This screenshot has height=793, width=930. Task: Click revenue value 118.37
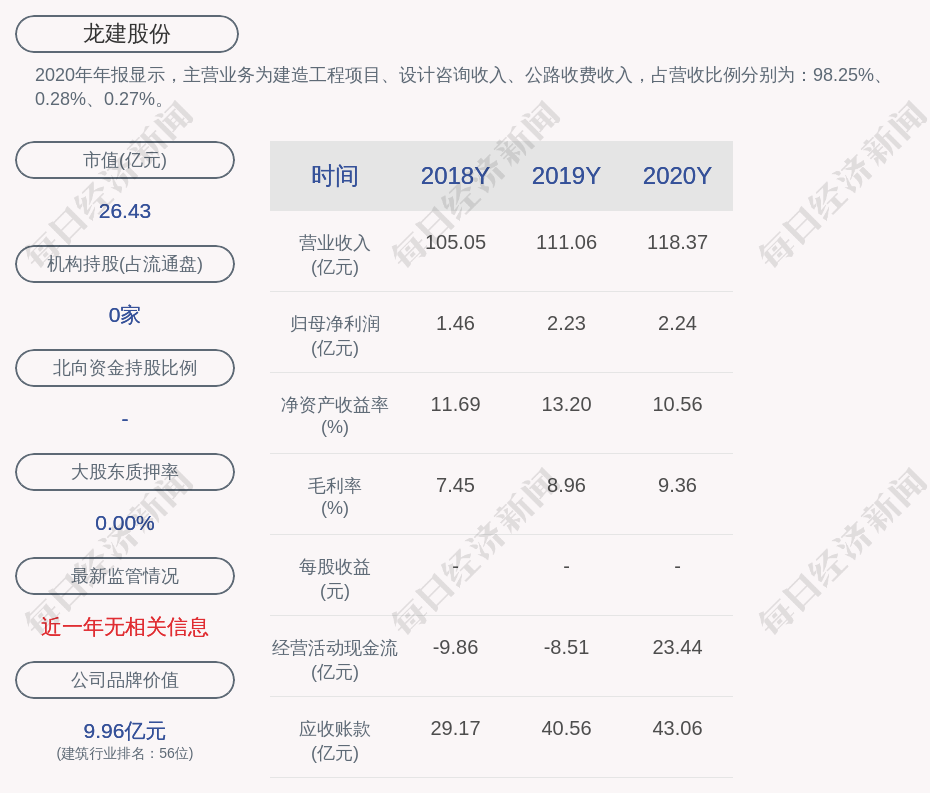coord(677,243)
